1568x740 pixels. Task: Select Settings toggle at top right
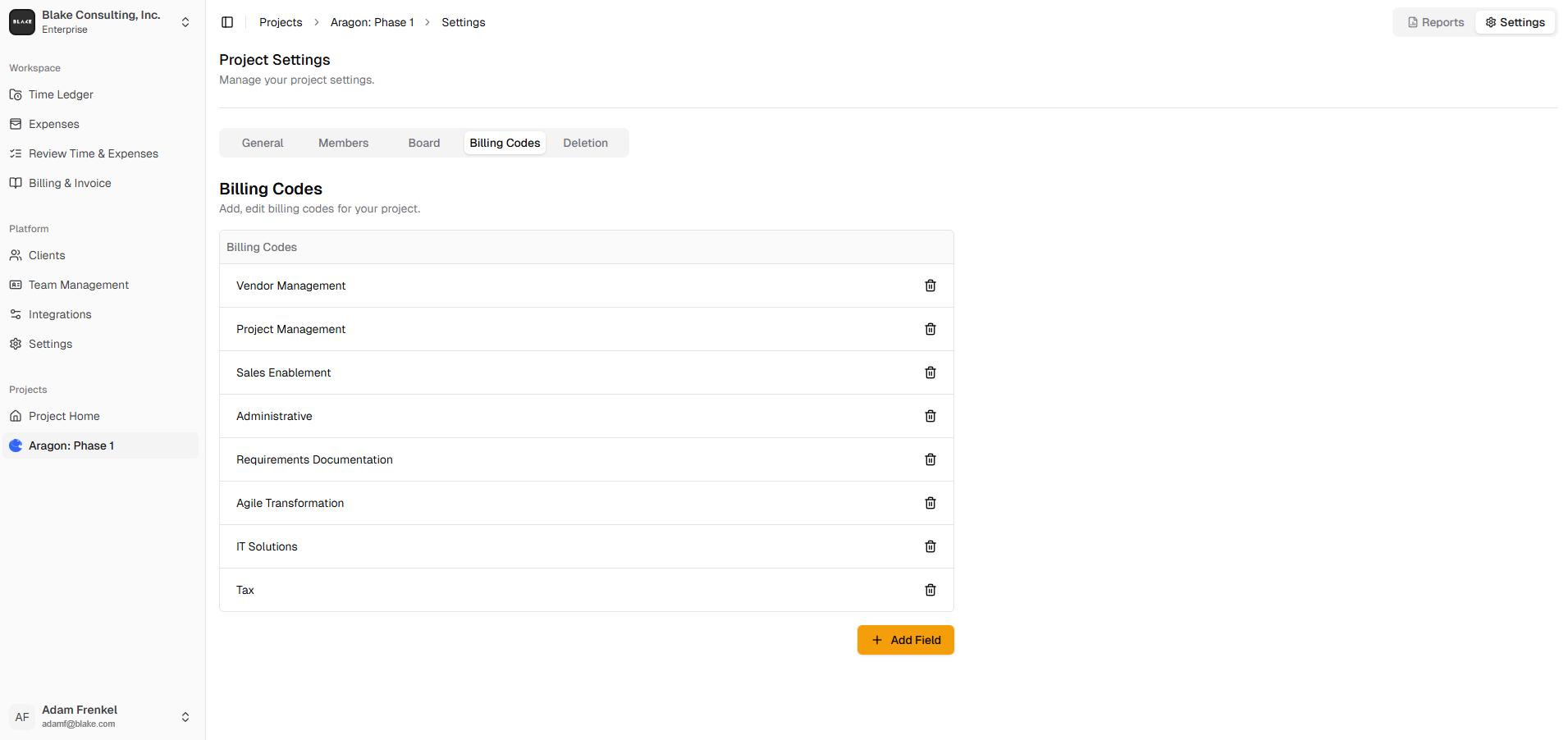tap(1515, 22)
